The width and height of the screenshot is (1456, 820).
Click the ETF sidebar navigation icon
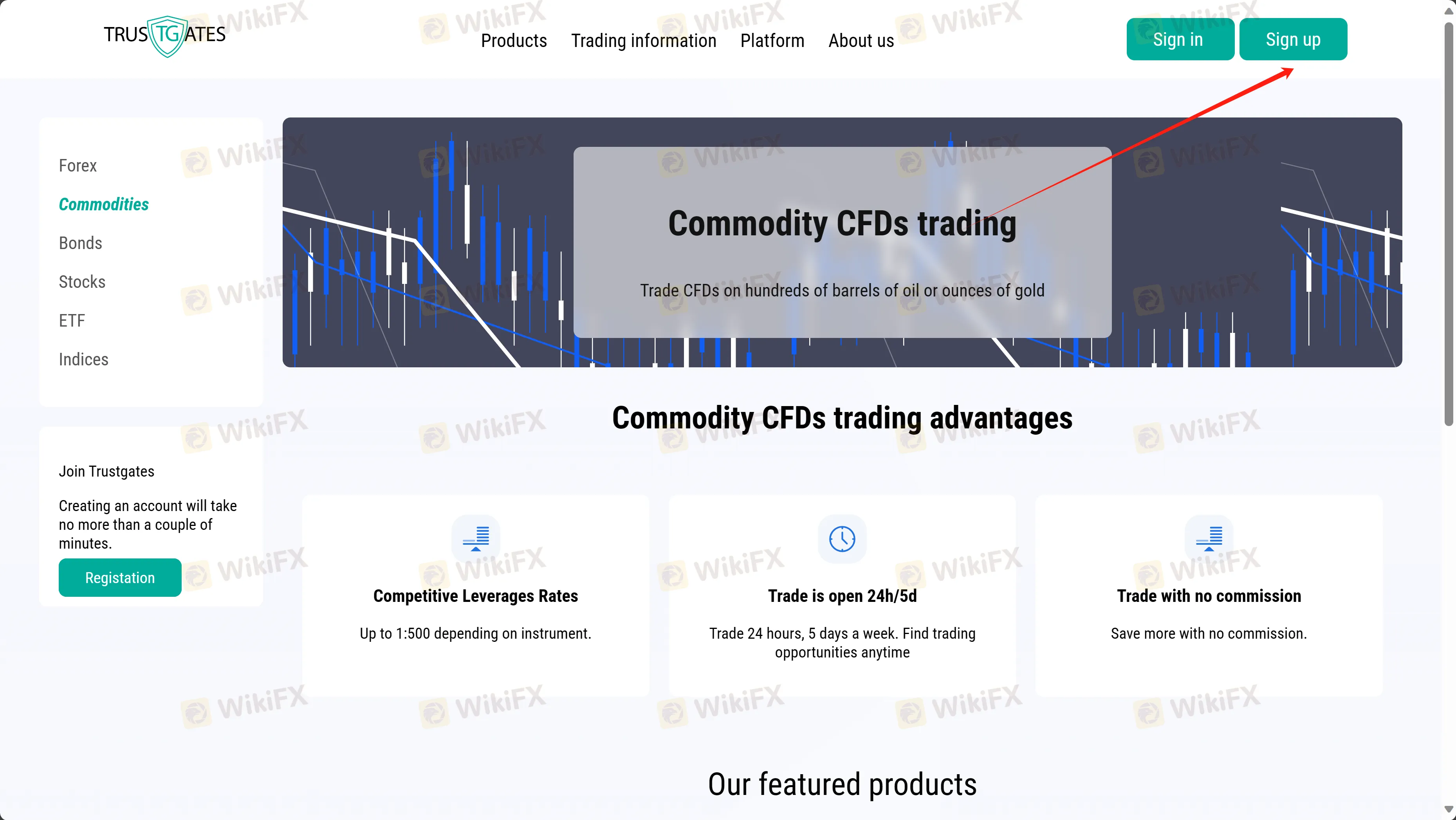click(71, 320)
